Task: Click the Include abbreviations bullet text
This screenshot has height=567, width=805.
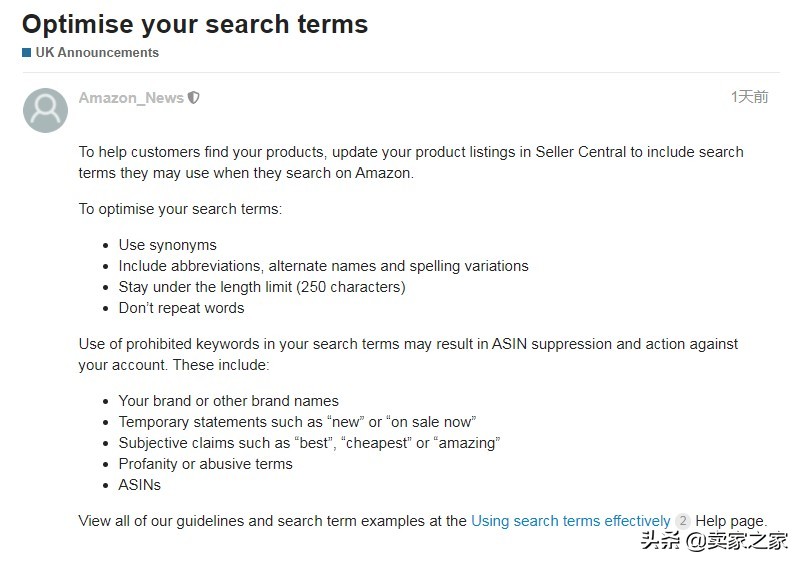Action: tap(323, 266)
